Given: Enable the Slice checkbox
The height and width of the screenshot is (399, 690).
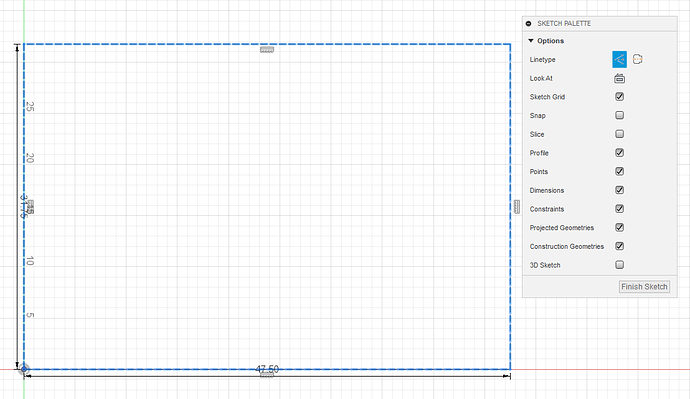Looking at the screenshot, I should [x=619, y=134].
